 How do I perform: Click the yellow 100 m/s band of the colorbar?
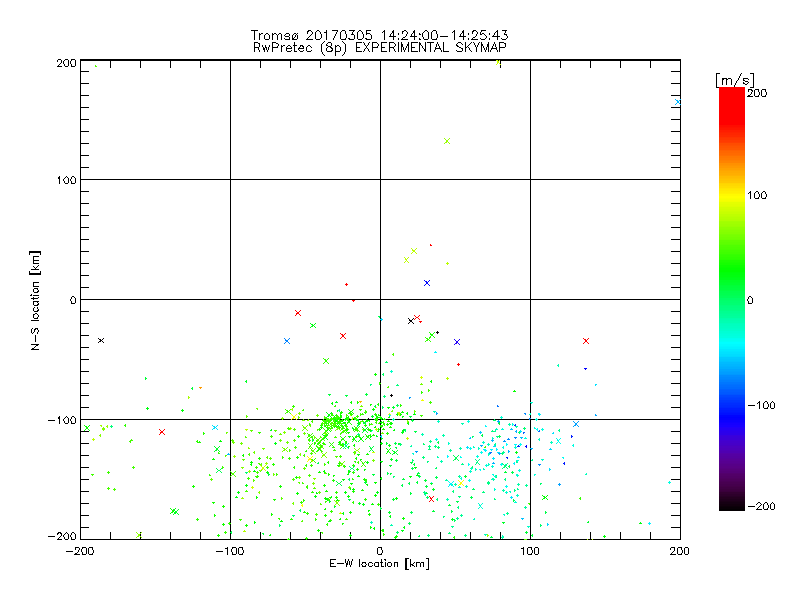732,196
